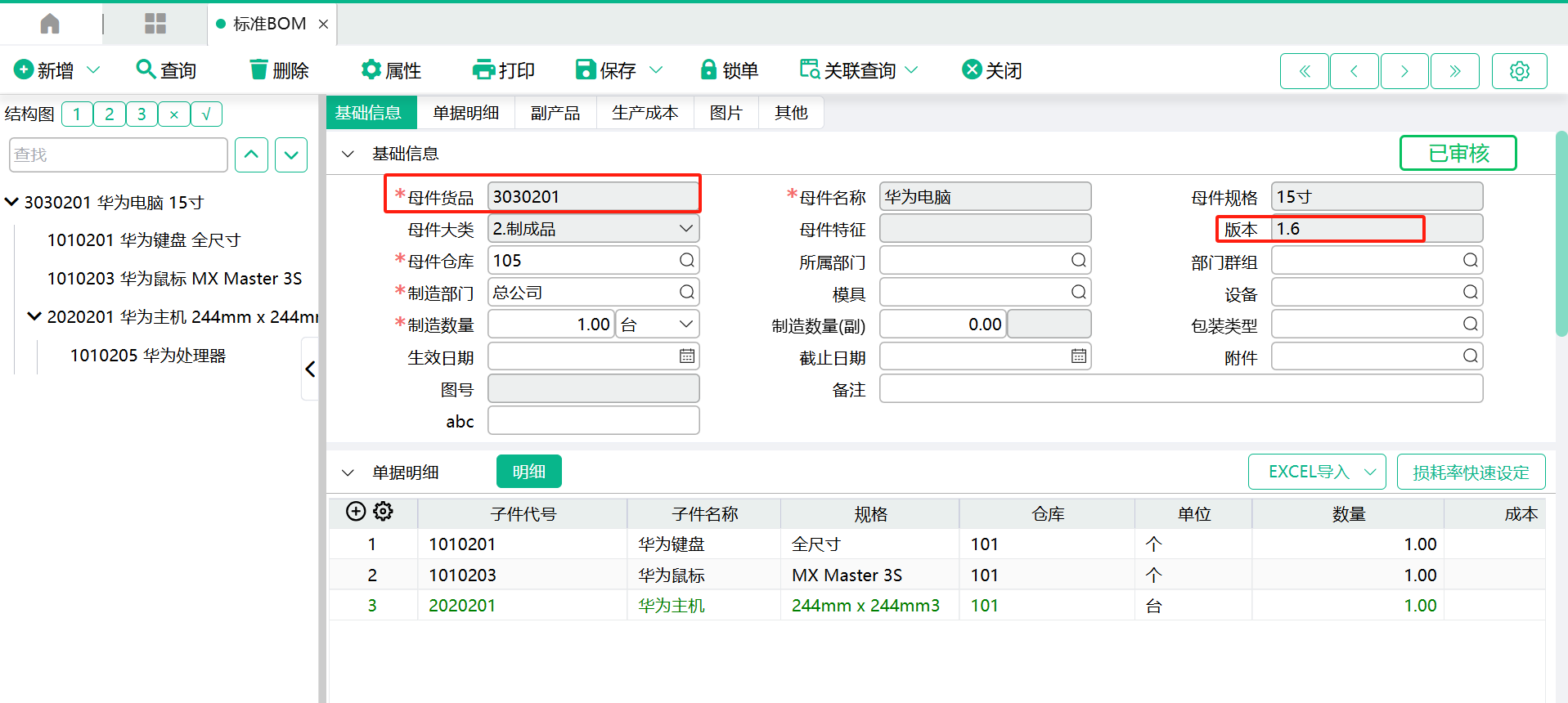Show structure tree level 3
The width and height of the screenshot is (1568, 703).
coord(142,114)
